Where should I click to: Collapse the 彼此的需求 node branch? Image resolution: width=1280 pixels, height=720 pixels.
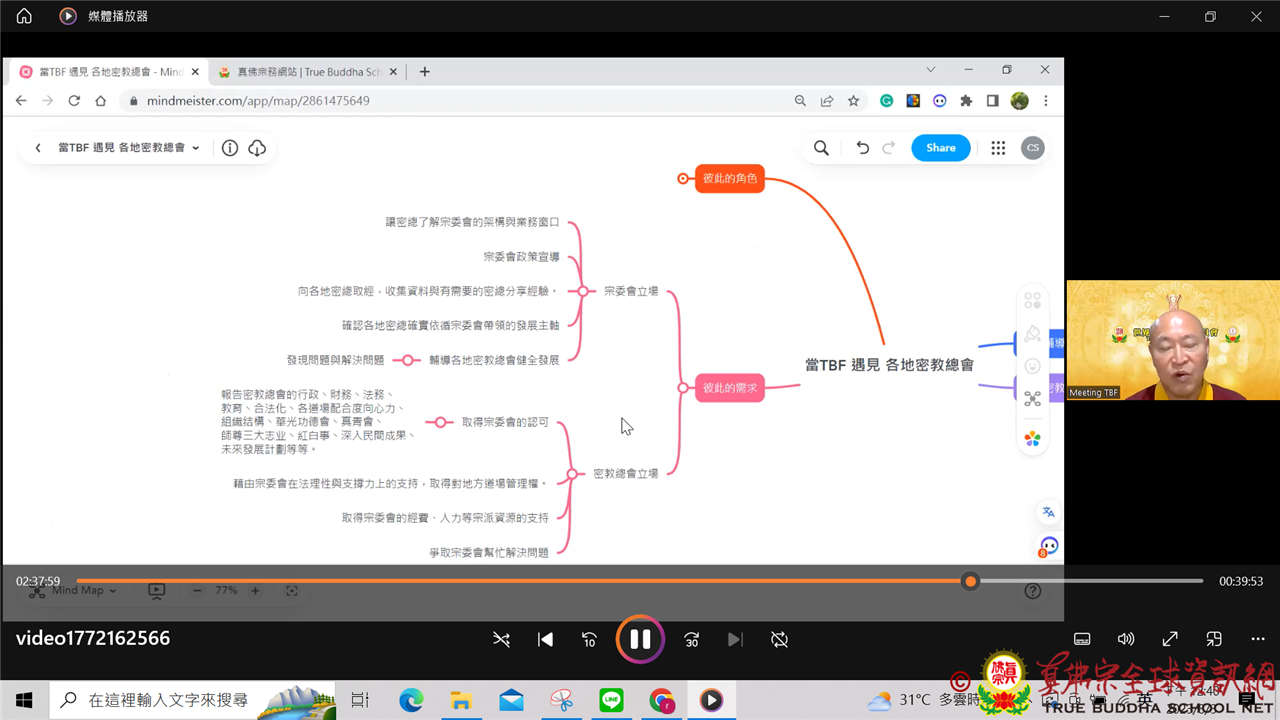(683, 388)
